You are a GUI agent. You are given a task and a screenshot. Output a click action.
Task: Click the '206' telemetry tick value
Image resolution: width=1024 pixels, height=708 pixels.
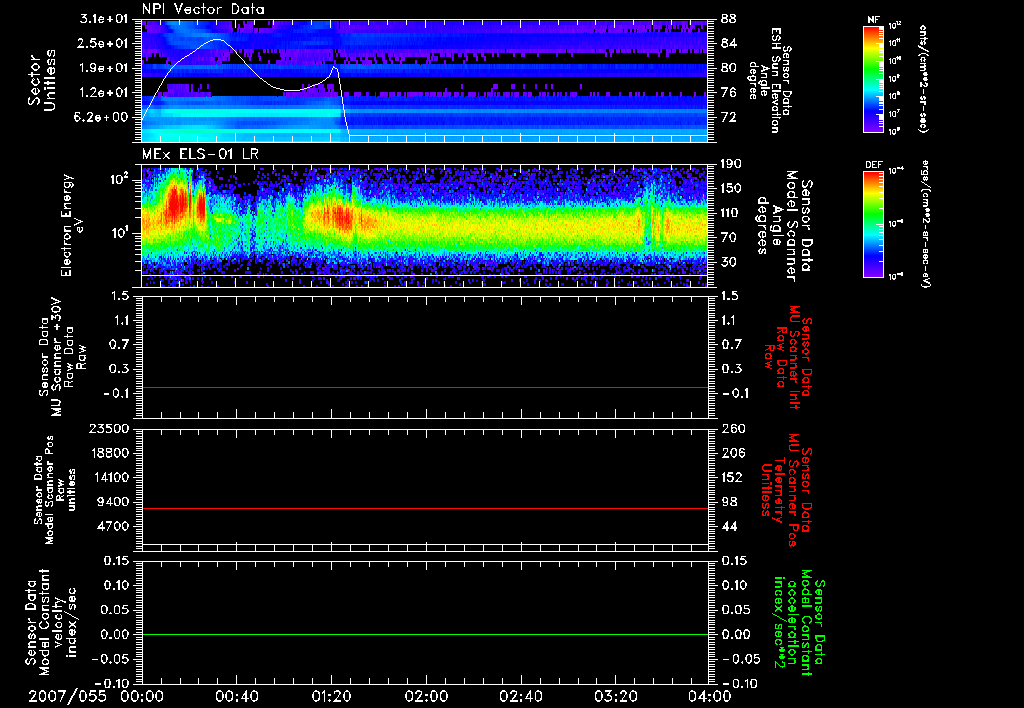tap(732, 453)
